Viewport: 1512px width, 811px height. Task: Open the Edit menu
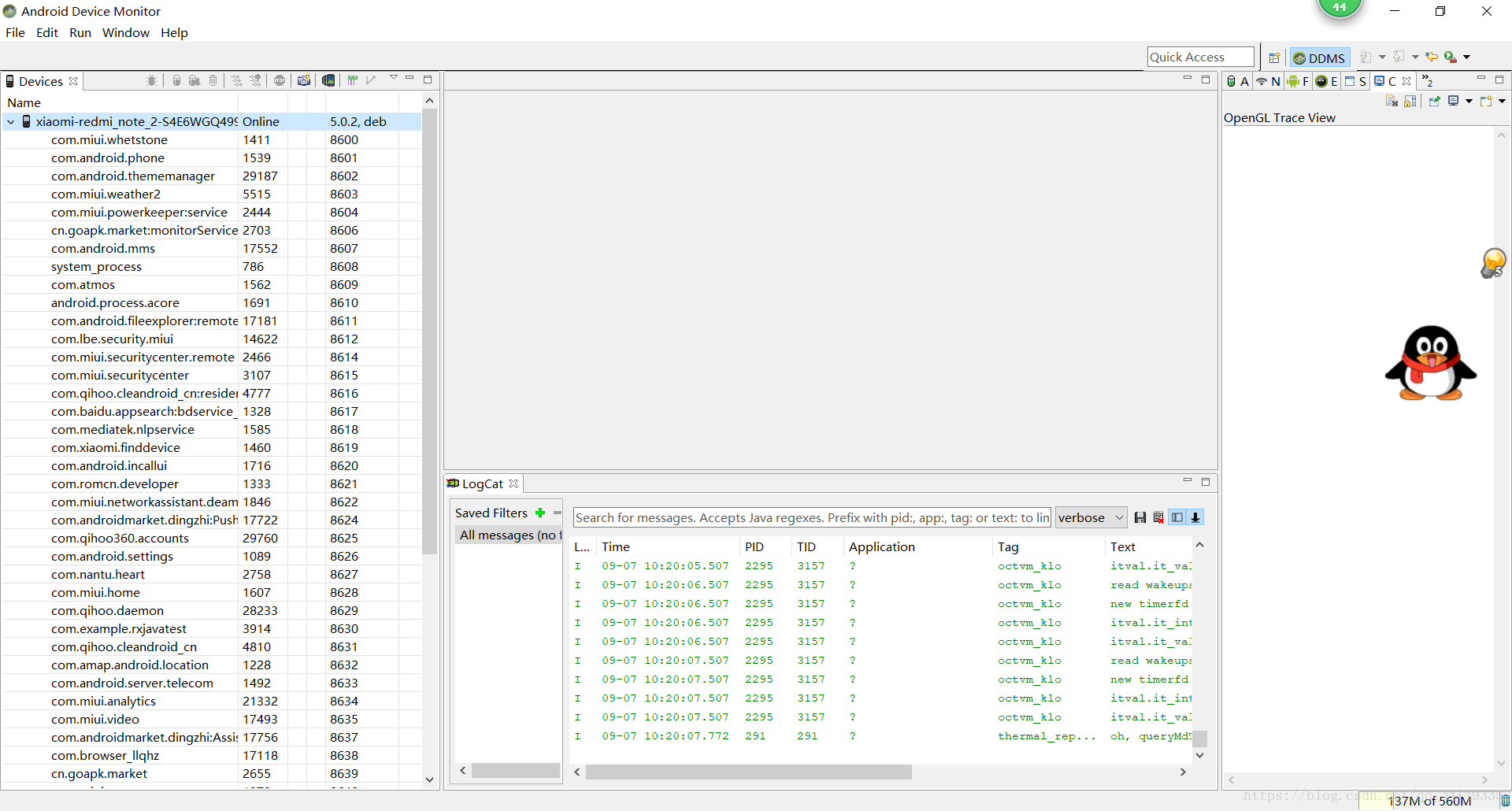pos(47,33)
